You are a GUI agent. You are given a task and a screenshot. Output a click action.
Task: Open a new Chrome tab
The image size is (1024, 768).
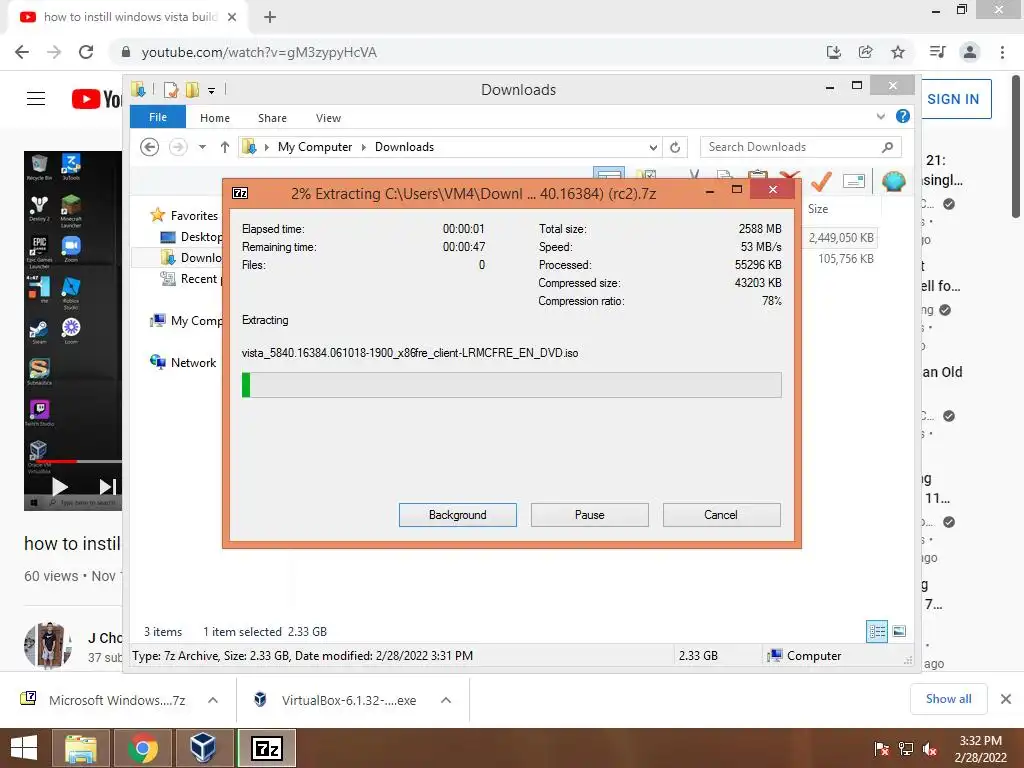(x=270, y=17)
